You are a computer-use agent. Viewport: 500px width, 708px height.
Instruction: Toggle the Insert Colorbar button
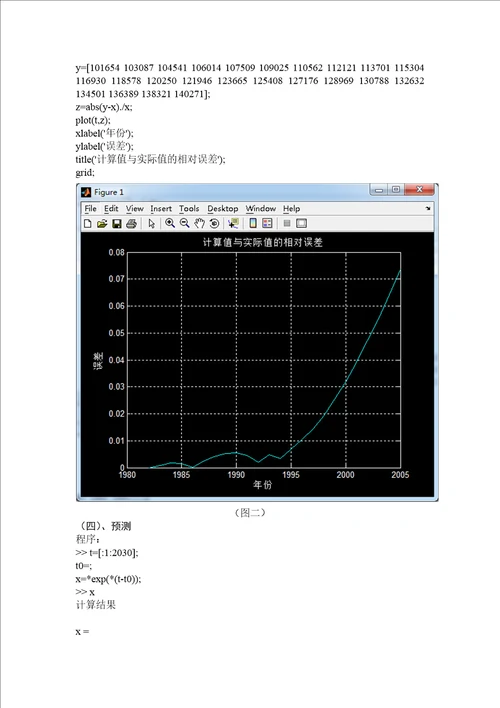253,223
